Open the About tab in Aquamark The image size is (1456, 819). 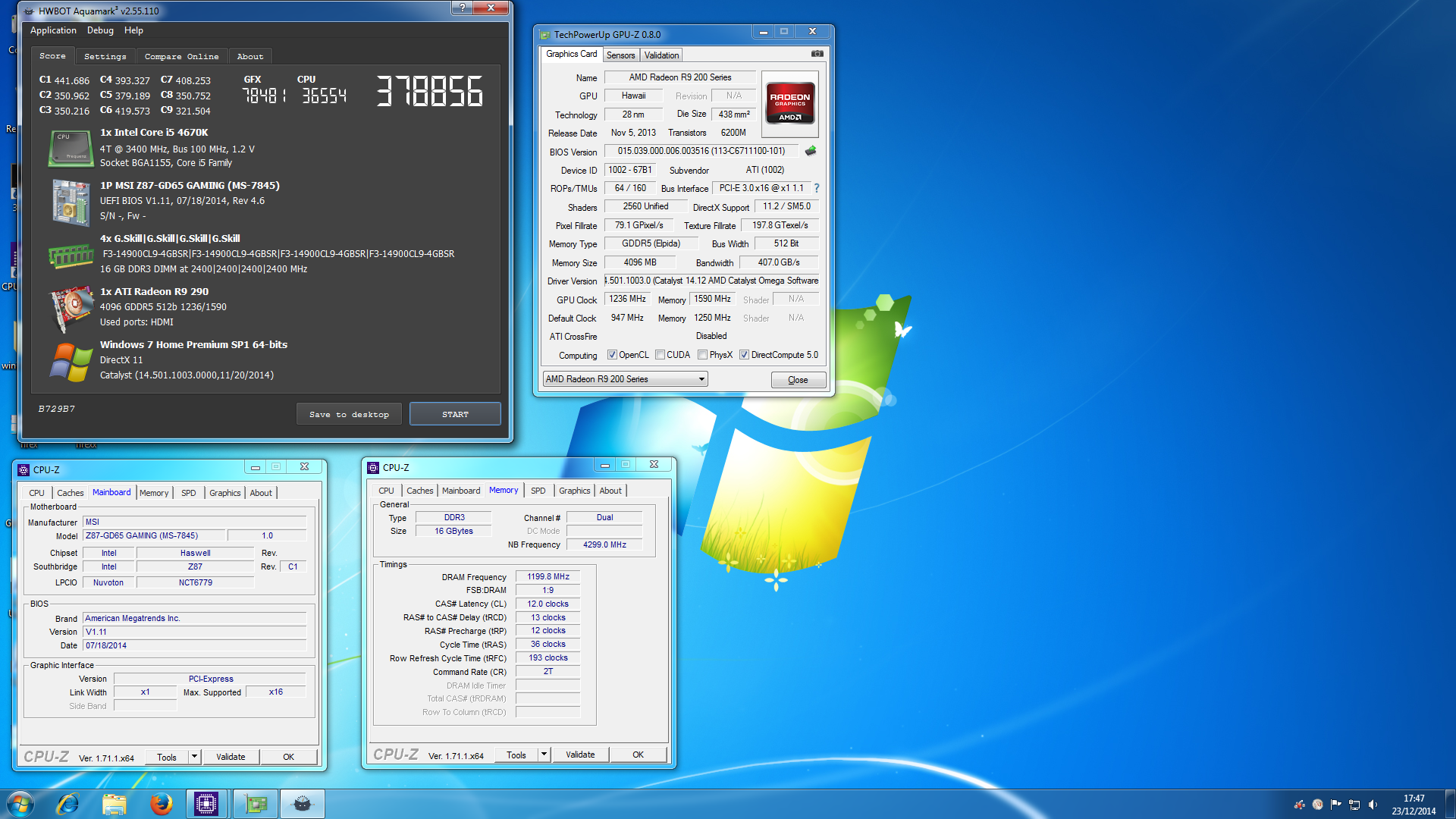[249, 57]
